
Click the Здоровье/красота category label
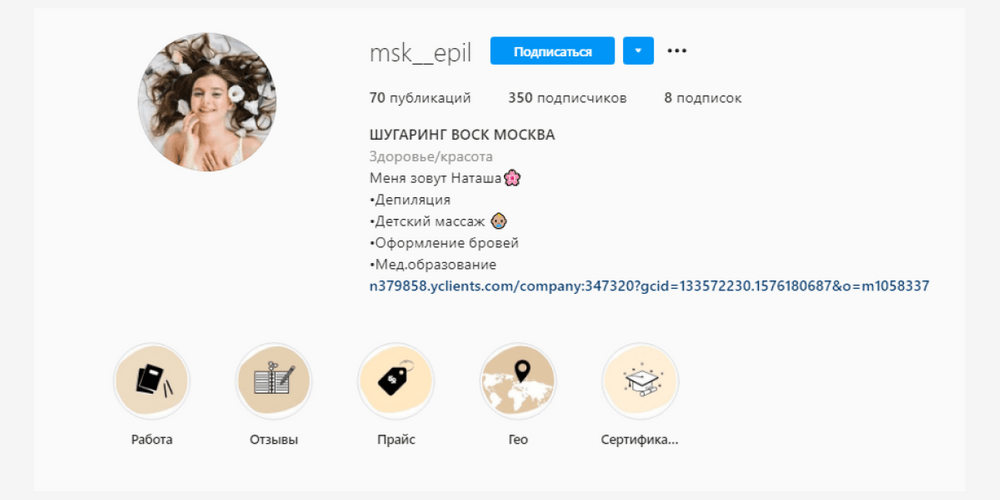(x=431, y=157)
